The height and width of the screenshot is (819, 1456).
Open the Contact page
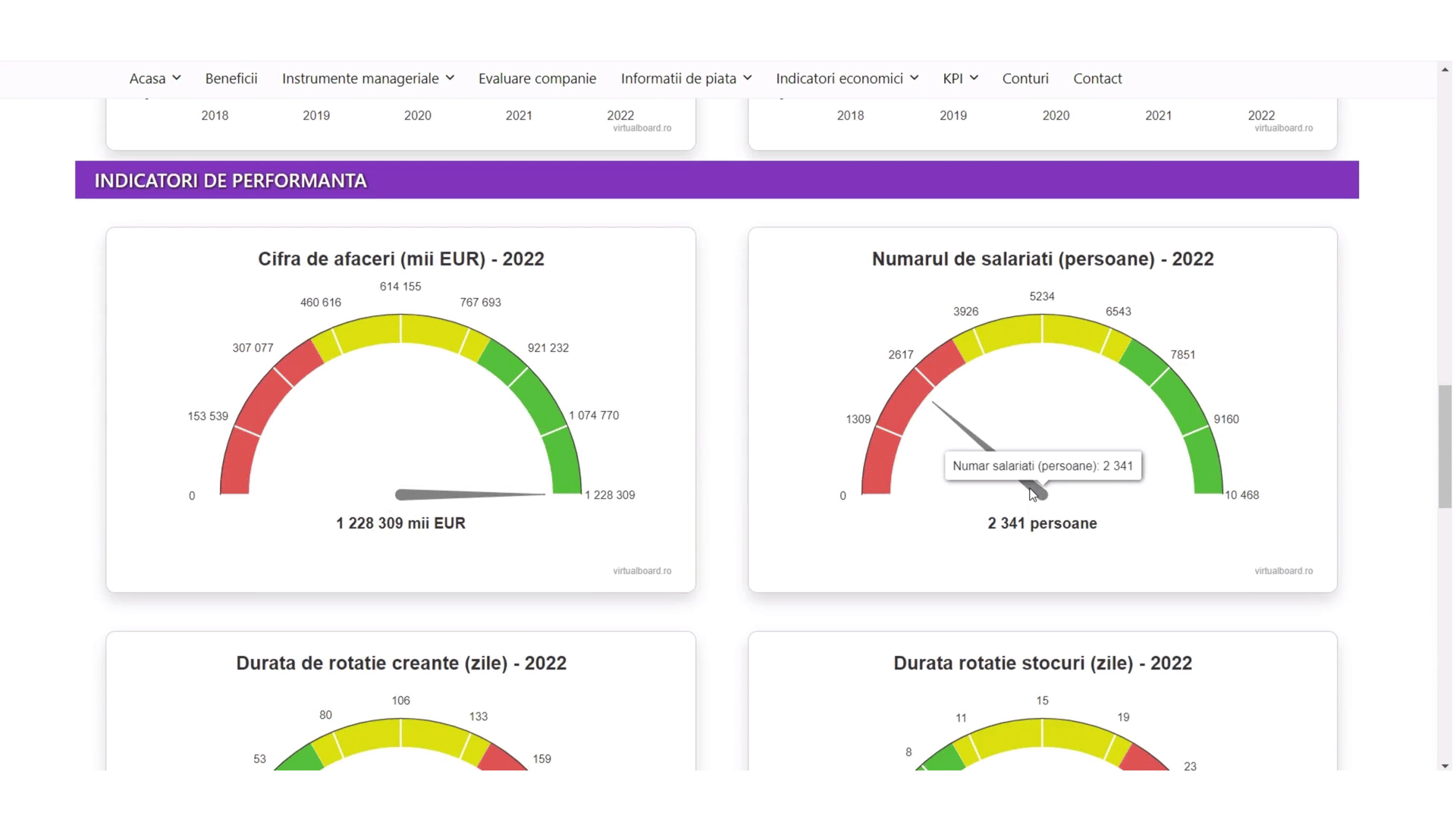pos(1097,79)
